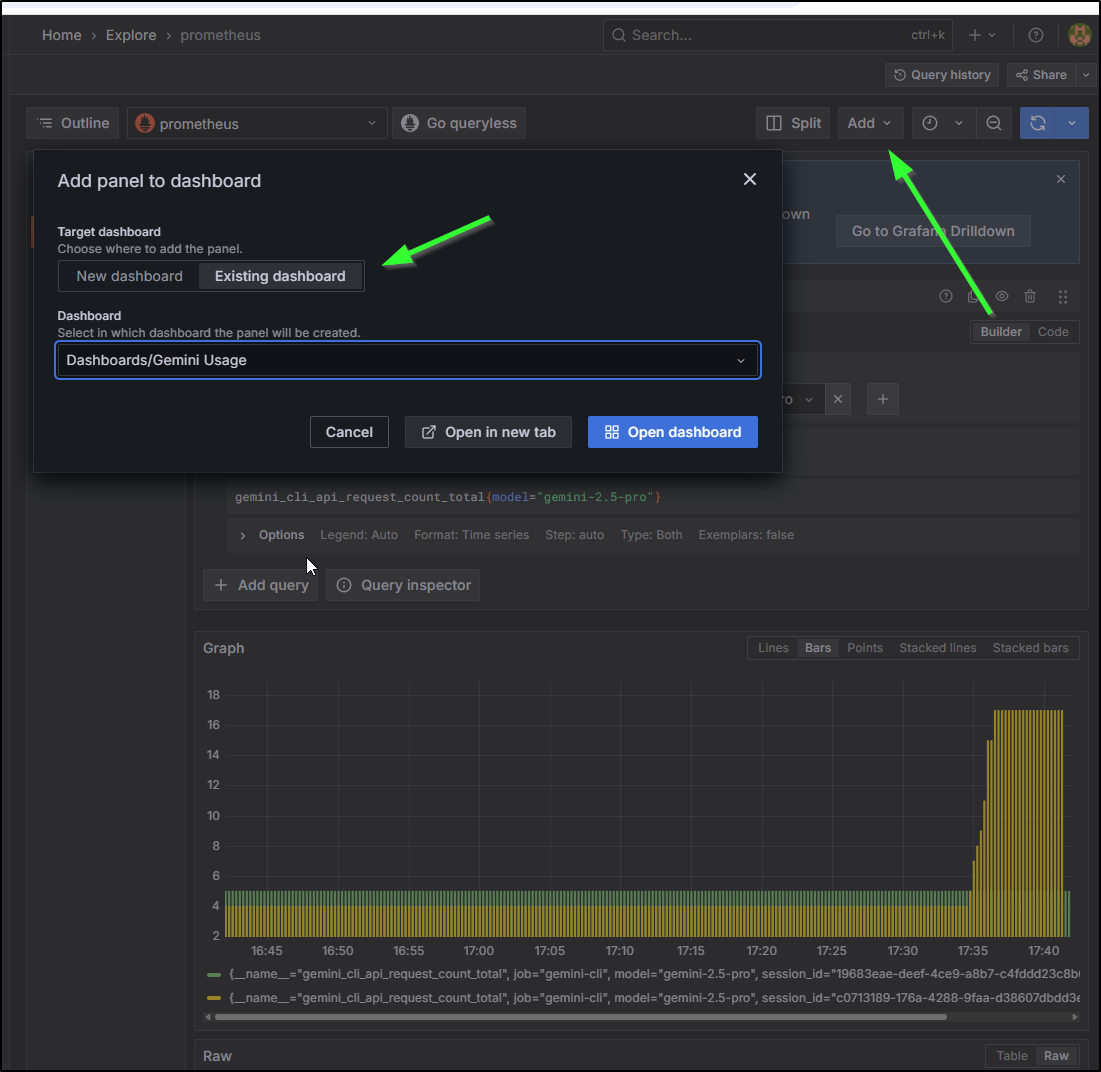Switch the graph style to Bars
1101x1072 pixels.
pos(817,648)
